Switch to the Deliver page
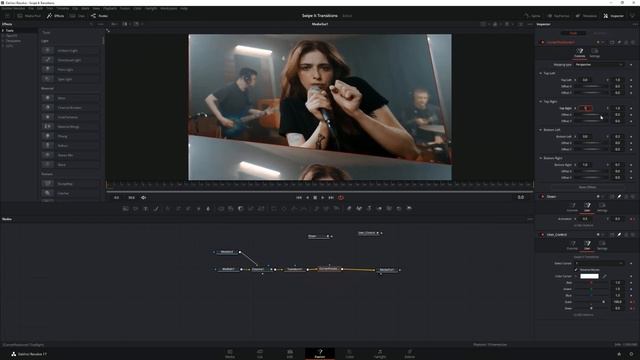640x360 pixels. point(409,353)
